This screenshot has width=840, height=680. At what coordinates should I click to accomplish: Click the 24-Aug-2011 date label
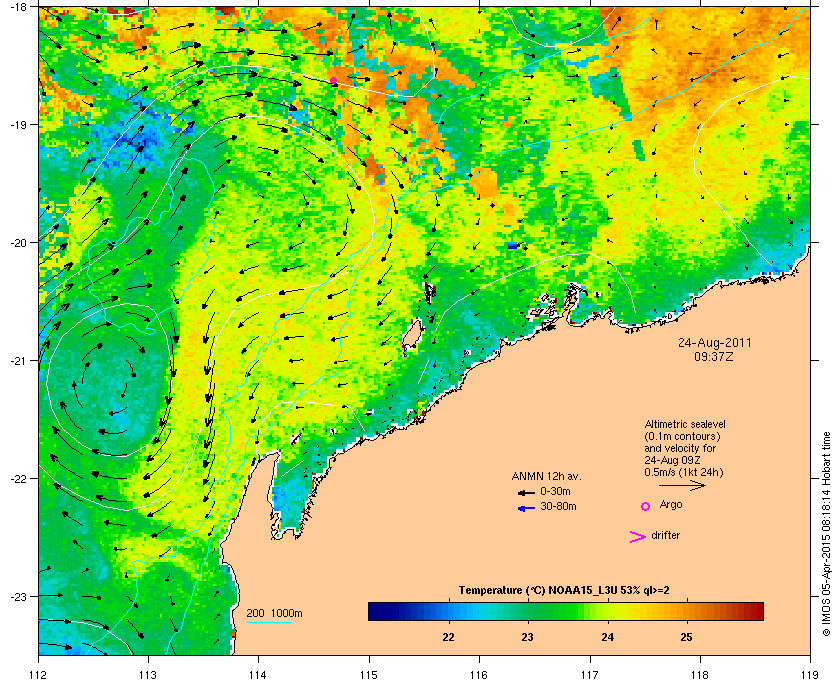[715, 343]
